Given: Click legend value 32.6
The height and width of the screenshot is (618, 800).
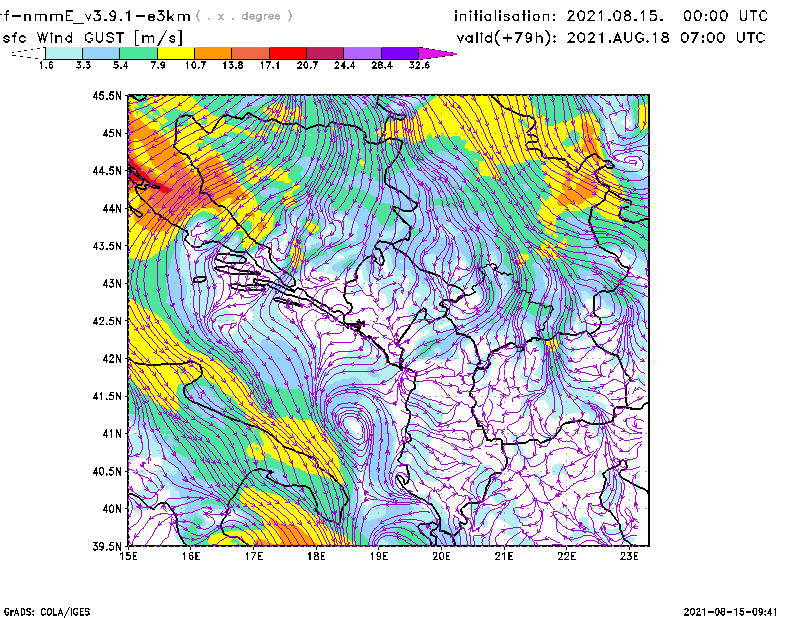Looking at the screenshot, I should [x=419, y=65].
